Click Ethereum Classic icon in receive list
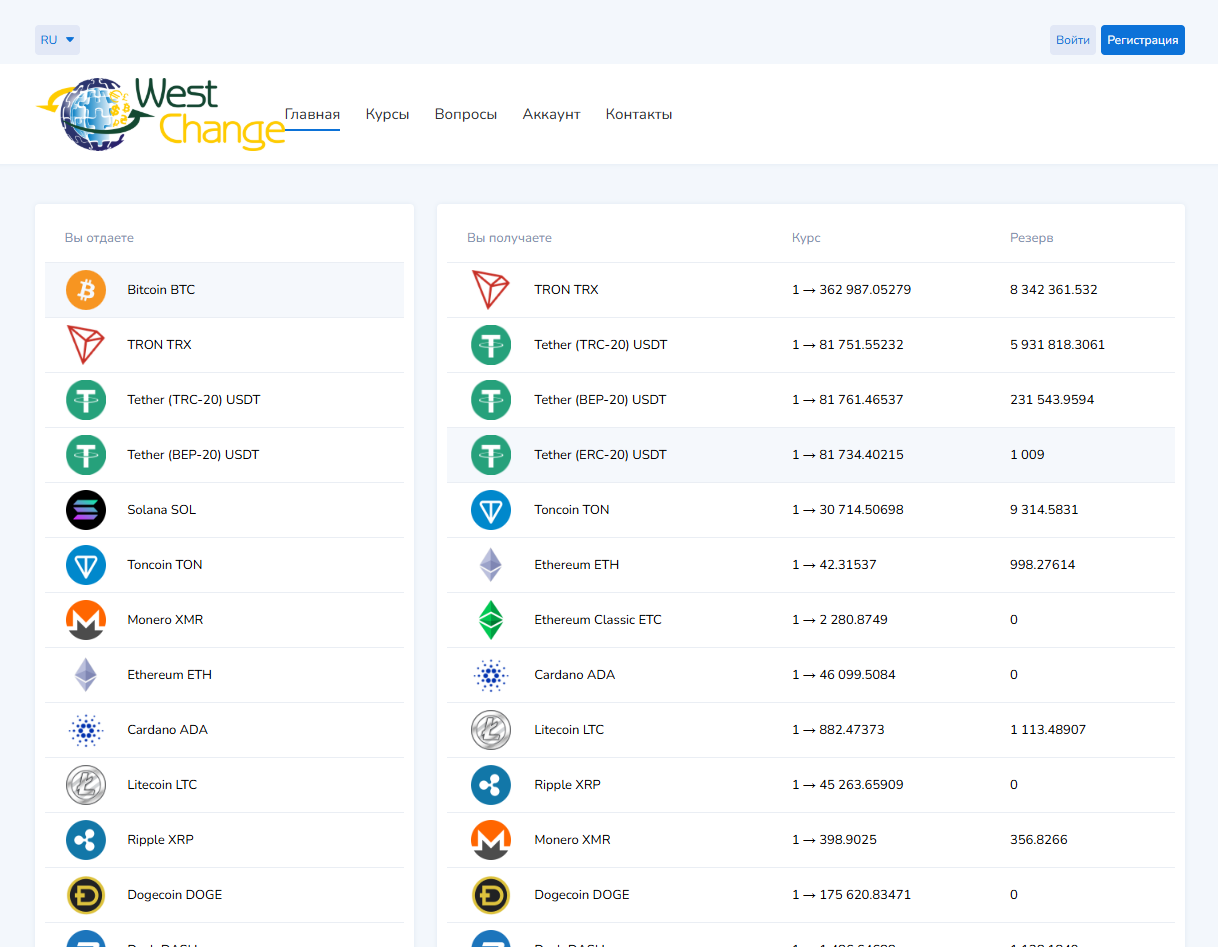This screenshot has height=947, width=1218. point(491,620)
